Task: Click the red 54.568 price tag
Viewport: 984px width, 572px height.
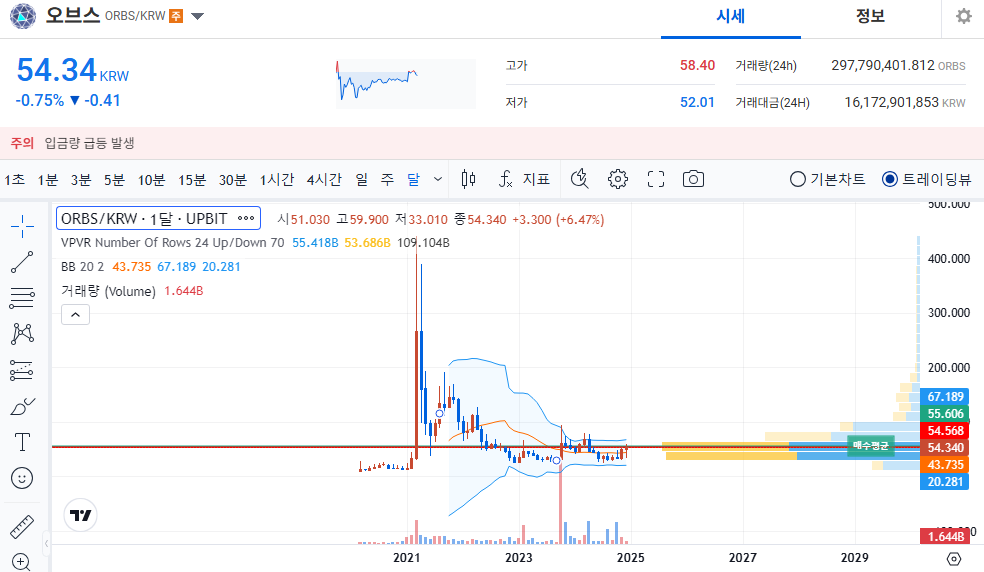Action: pos(944,431)
